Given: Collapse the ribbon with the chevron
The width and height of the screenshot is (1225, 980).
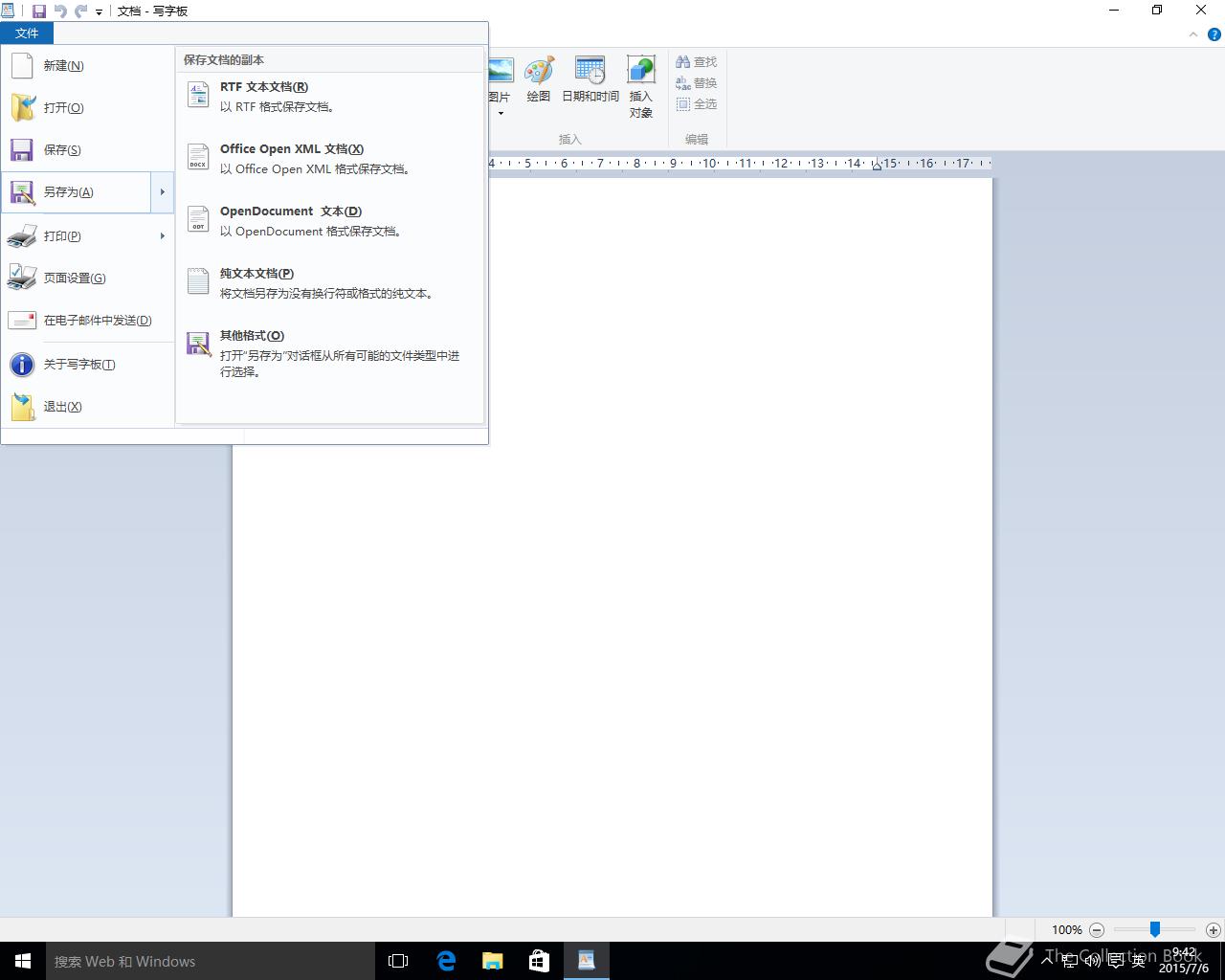Looking at the screenshot, I should (1193, 34).
